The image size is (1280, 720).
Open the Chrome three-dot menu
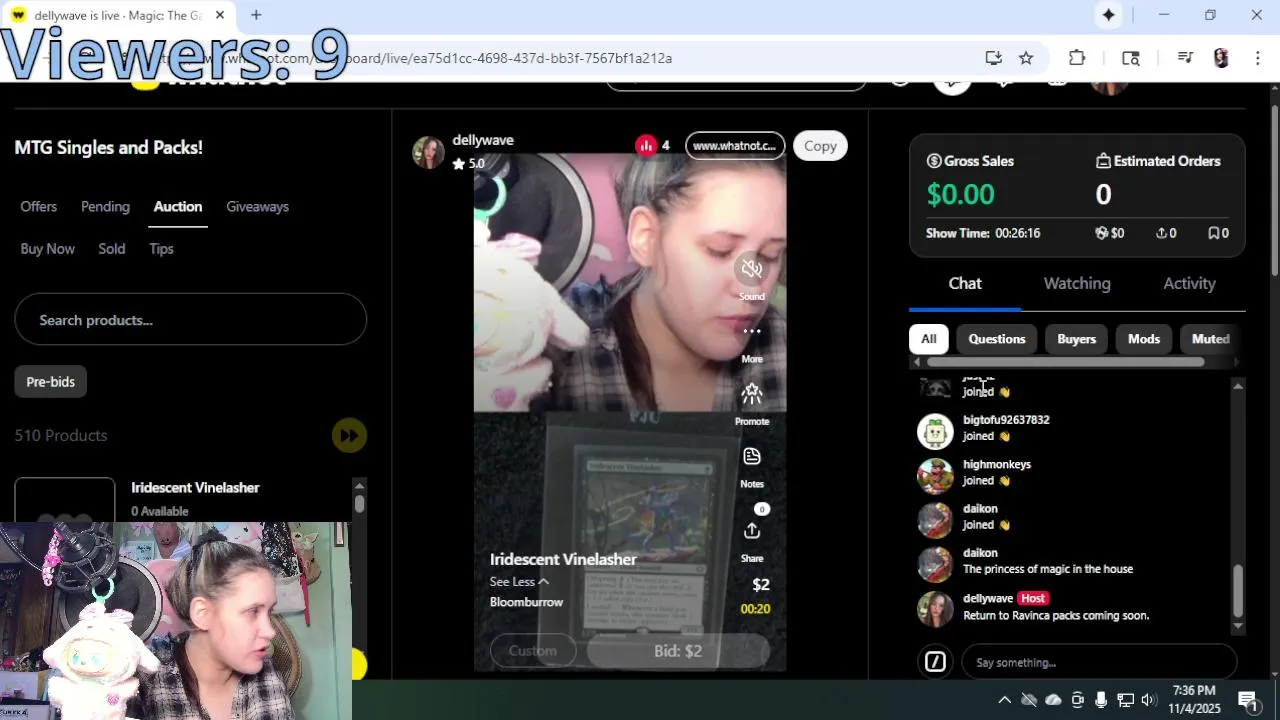coord(1257,58)
